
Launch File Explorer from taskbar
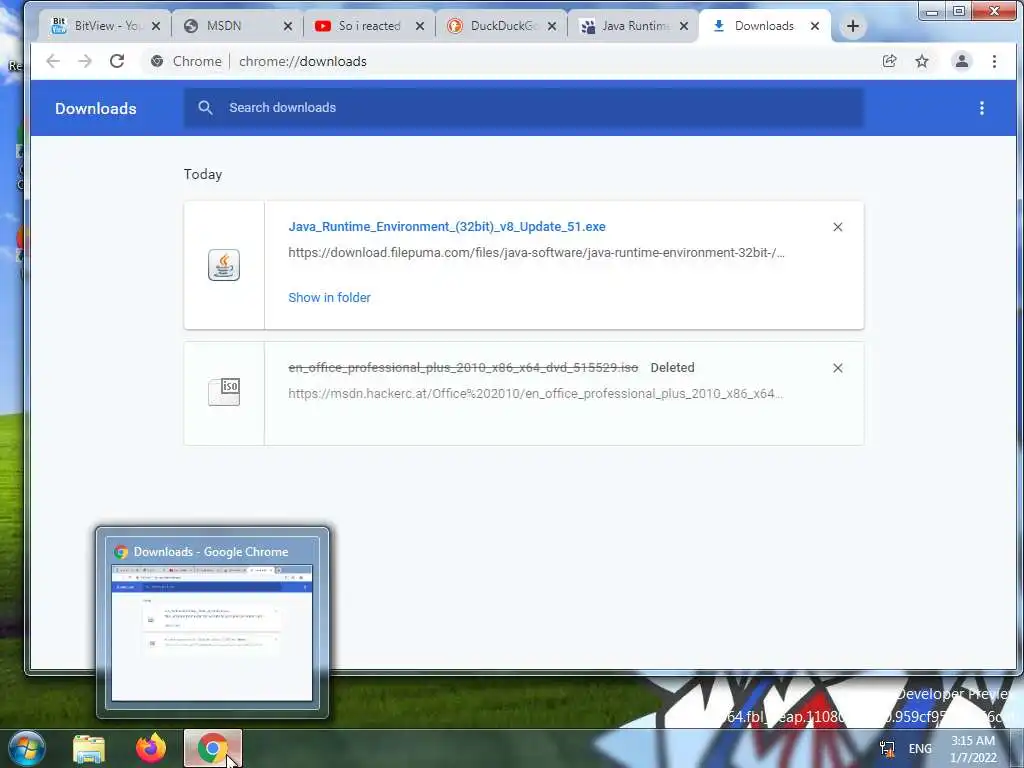[89, 748]
